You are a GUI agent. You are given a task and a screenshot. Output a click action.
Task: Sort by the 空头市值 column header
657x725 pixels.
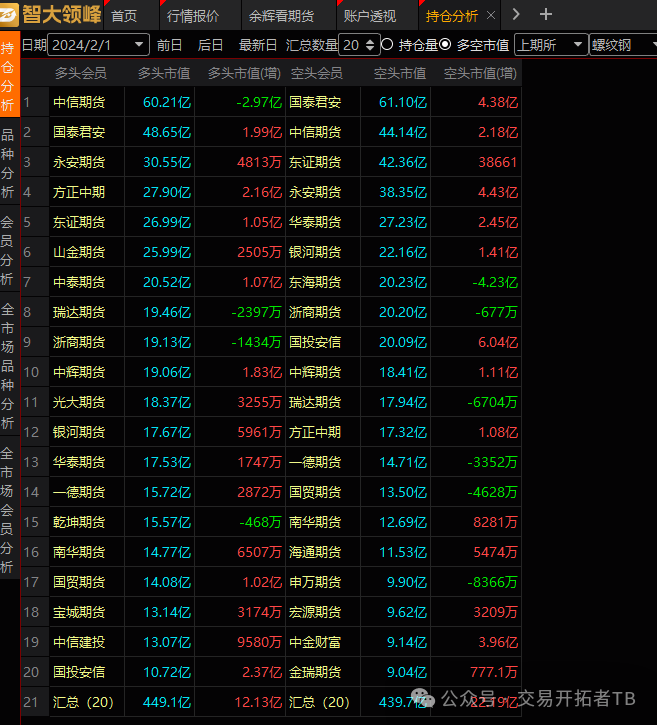[x=400, y=73]
